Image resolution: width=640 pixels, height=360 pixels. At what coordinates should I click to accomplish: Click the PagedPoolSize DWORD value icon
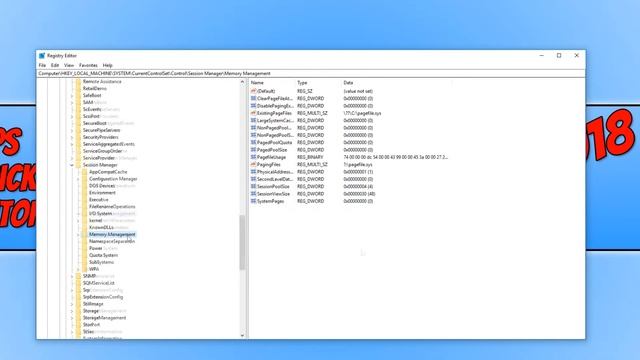(253, 150)
